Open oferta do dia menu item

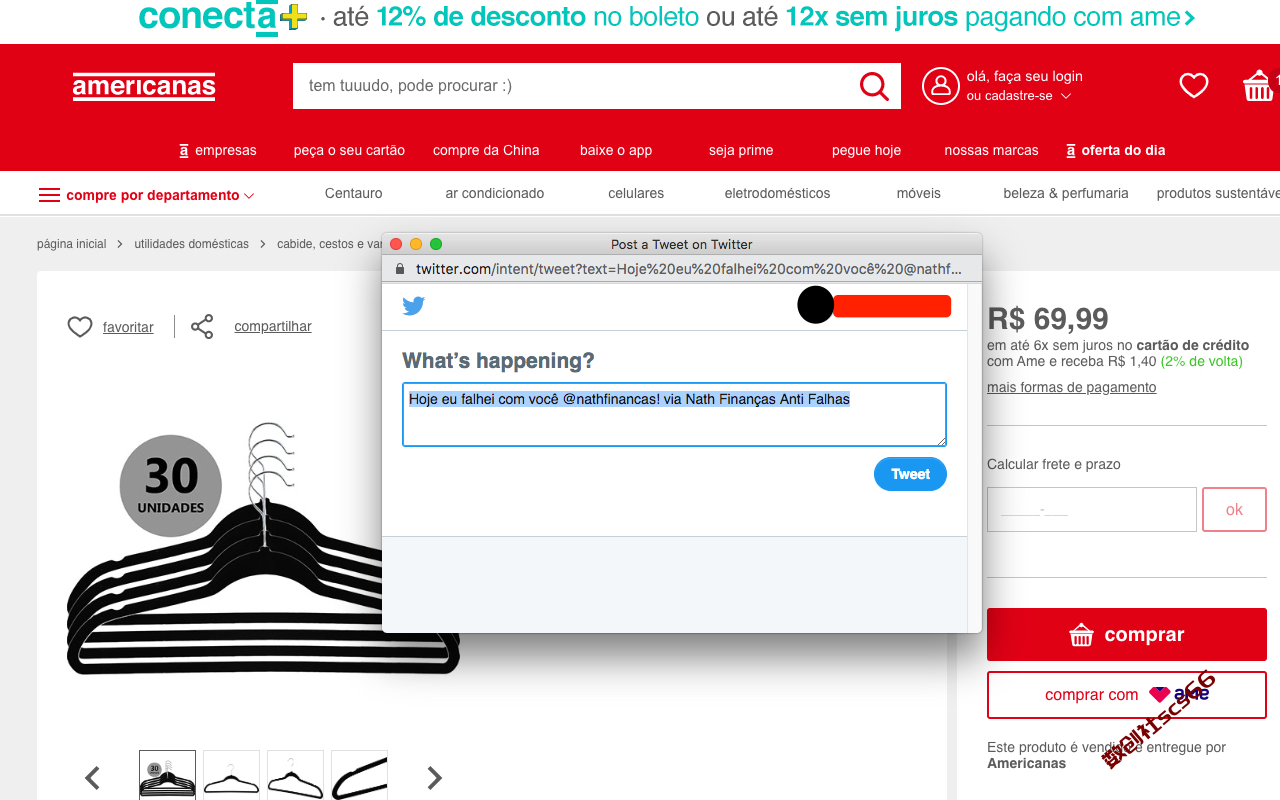1116,150
